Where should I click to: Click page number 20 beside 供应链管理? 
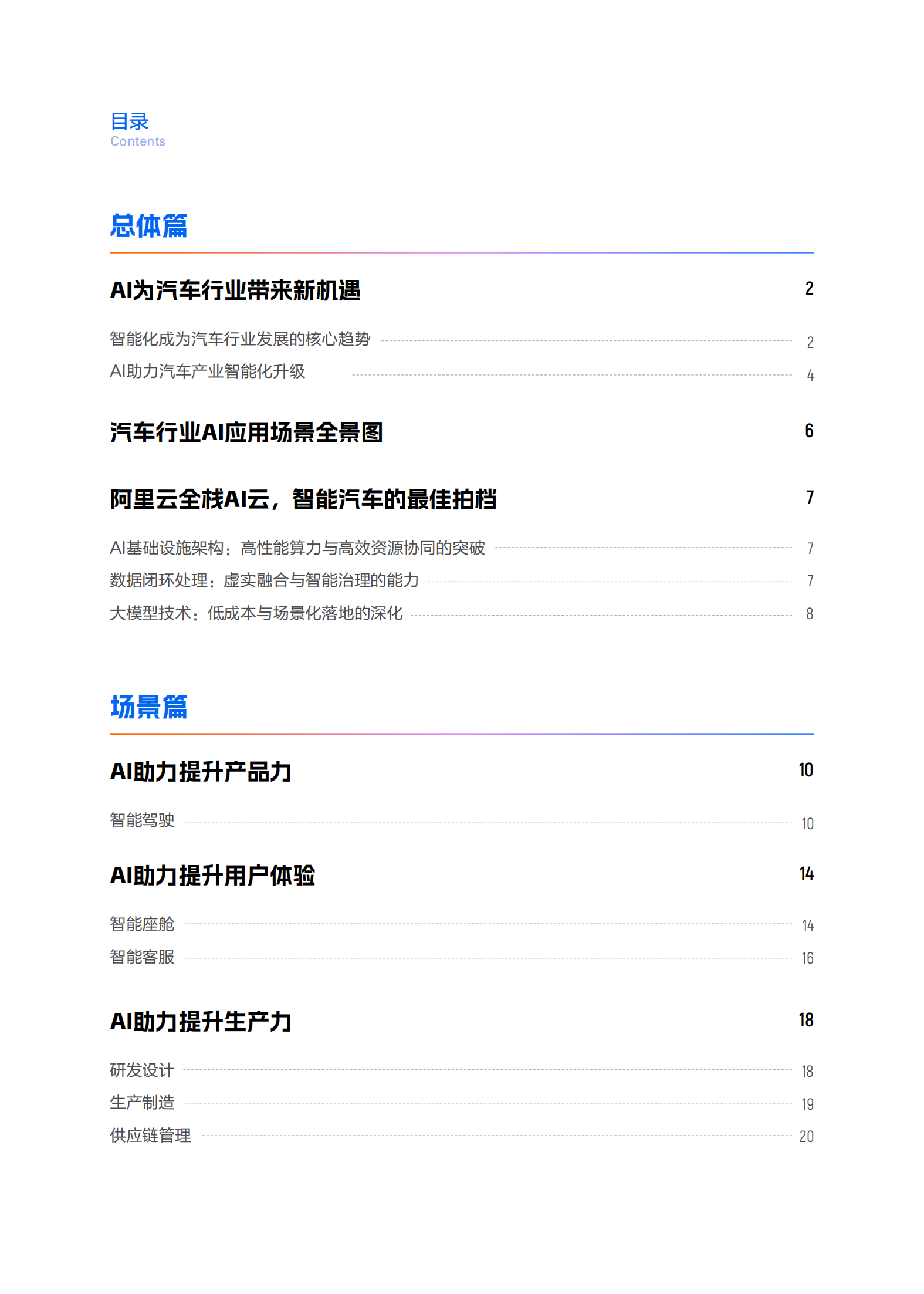(x=806, y=1137)
